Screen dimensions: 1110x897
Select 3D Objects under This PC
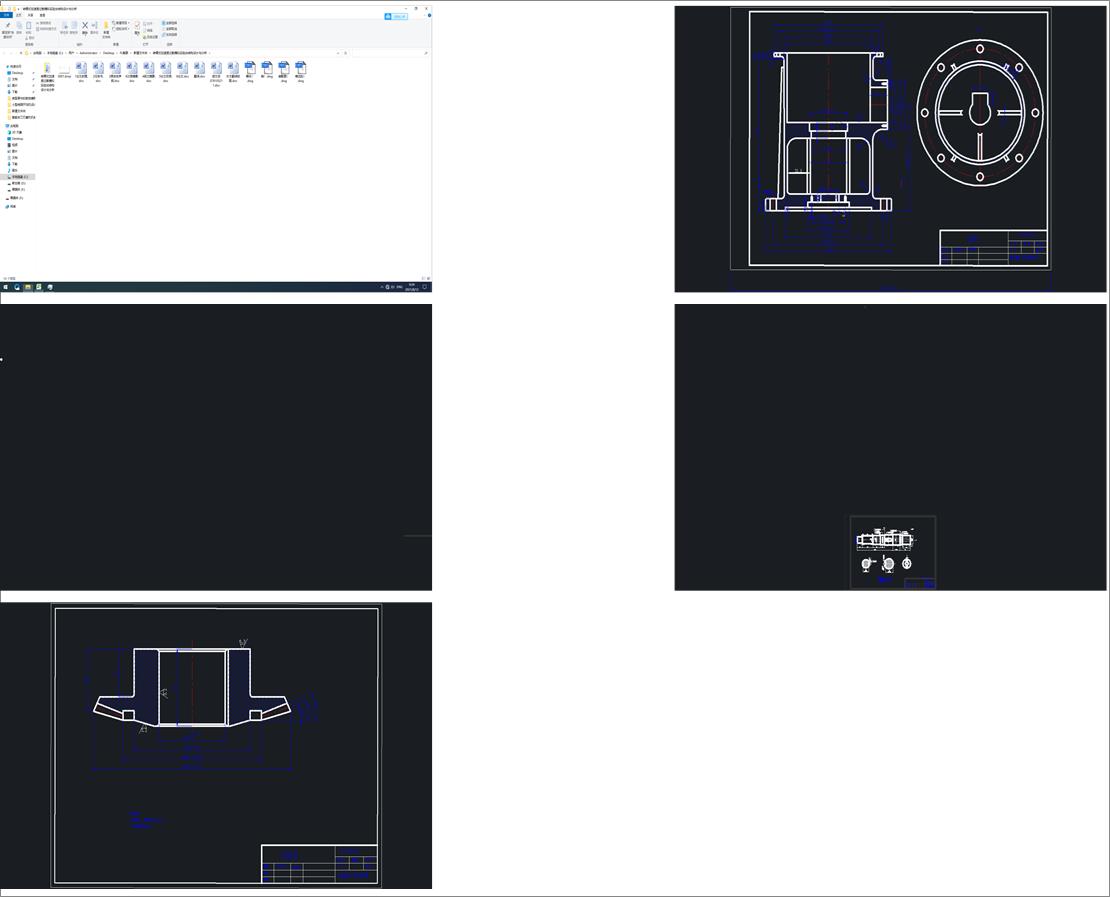point(15,132)
